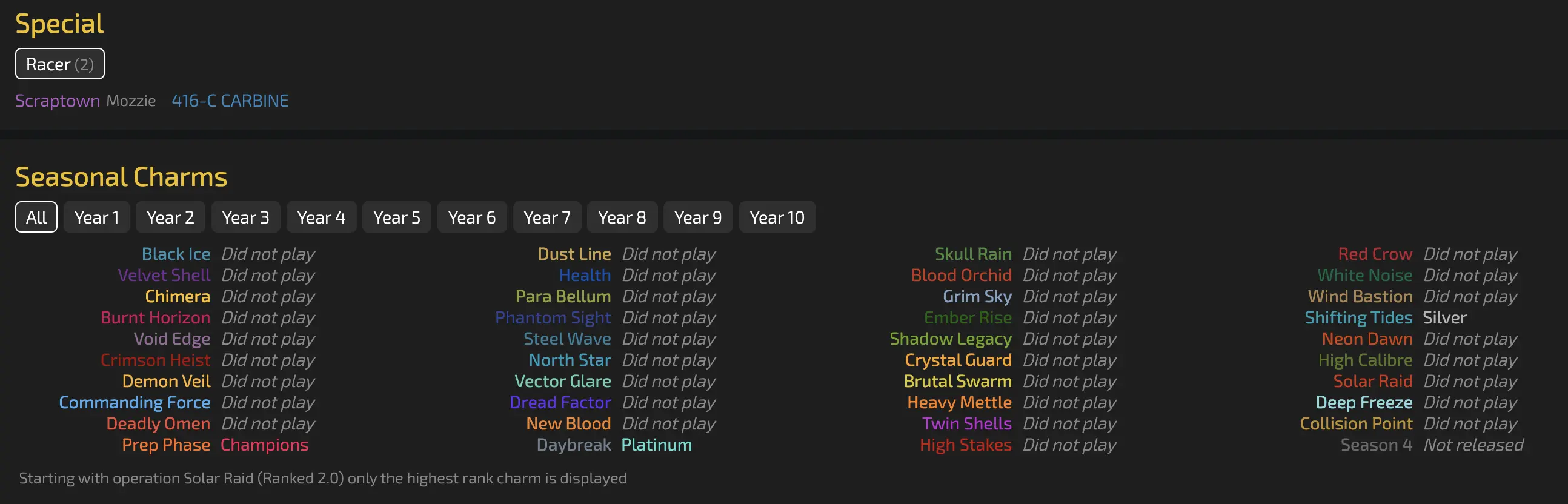Image resolution: width=1568 pixels, height=504 pixels.
Task: Click the Scraptown skin link
Action: (x=57, y=101)
